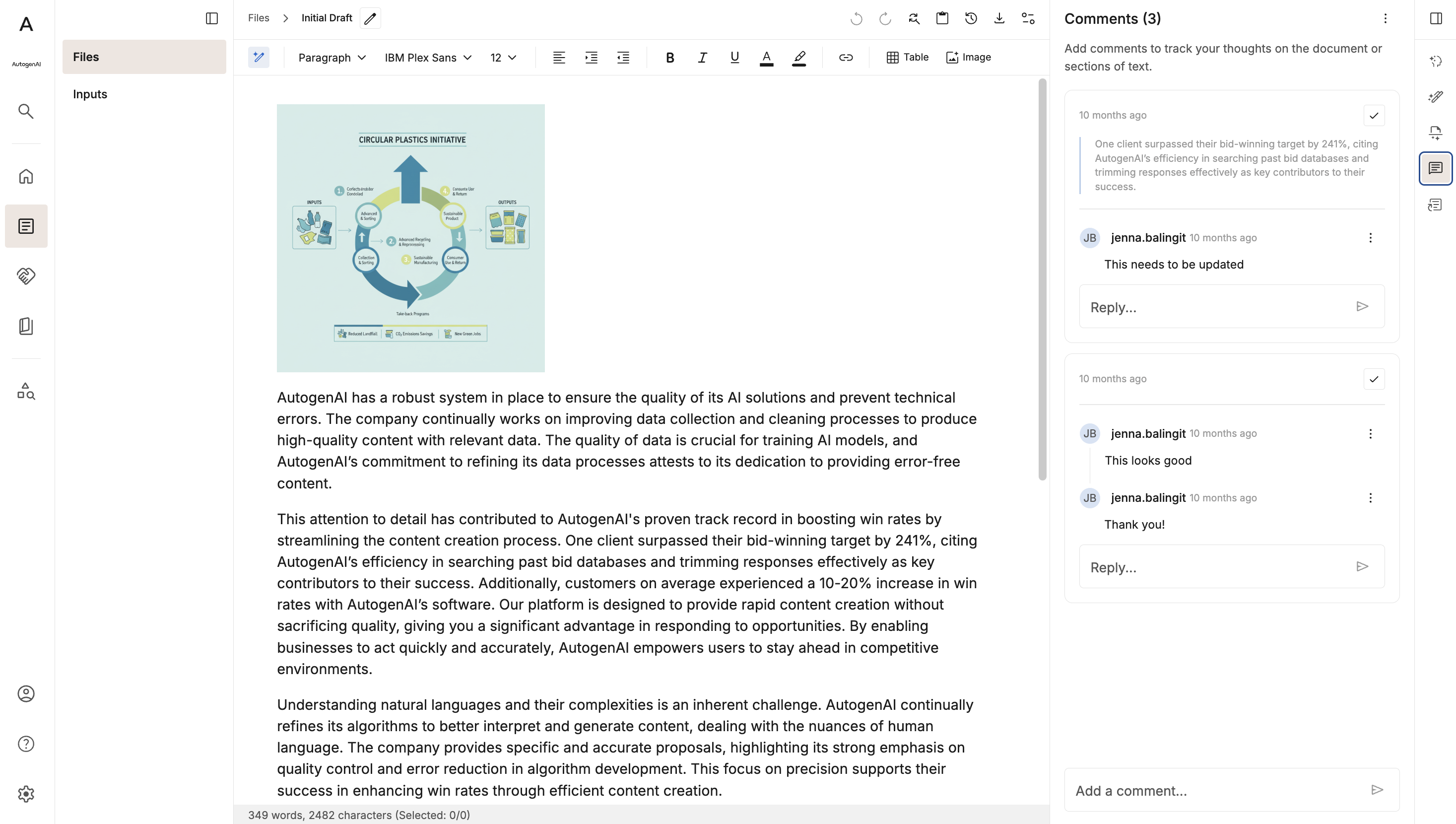Download the document

(x=999, y=19)
